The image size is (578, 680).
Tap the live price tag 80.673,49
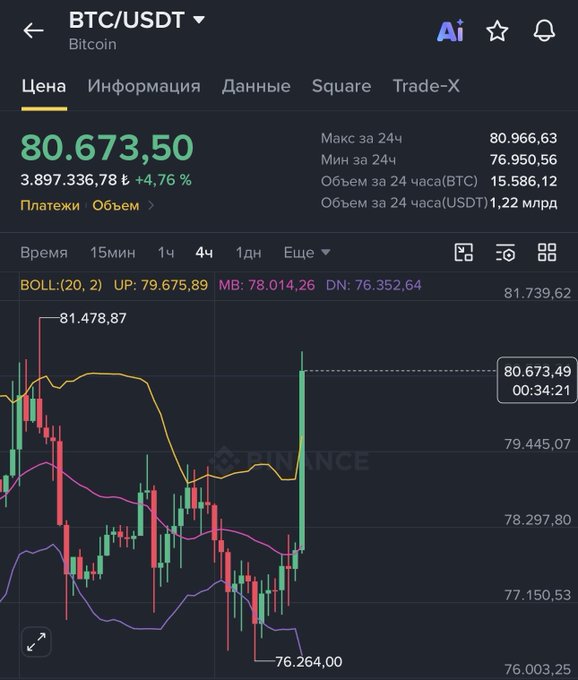point(537,380)
